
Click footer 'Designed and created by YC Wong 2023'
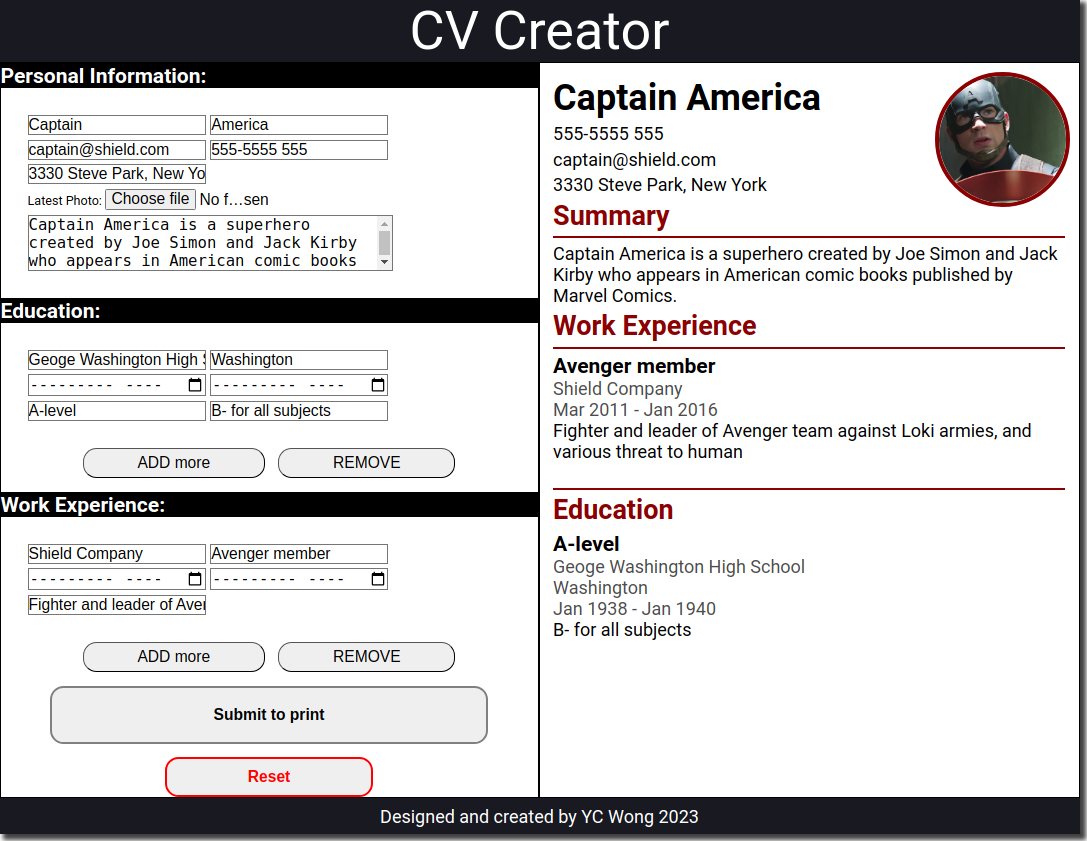click(539, 817)
